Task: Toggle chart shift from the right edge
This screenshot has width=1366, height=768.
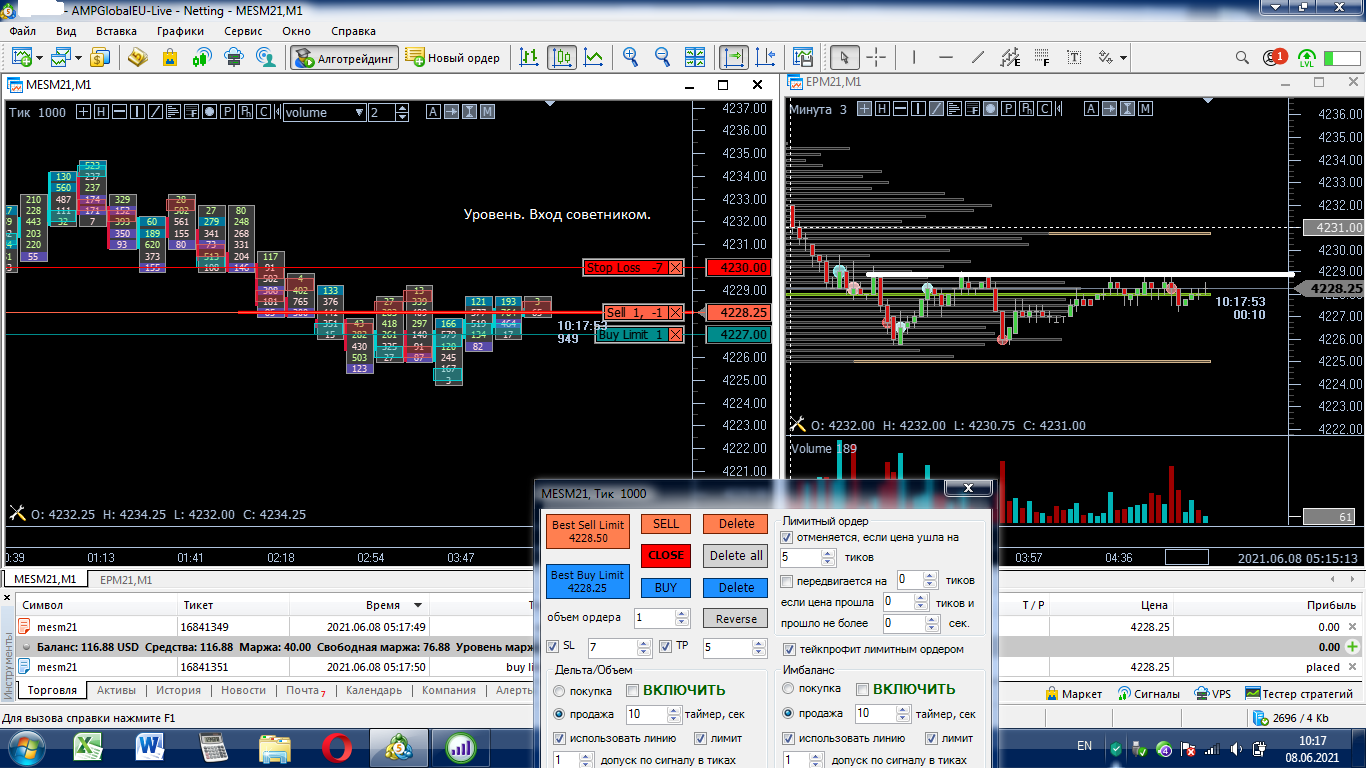Action: click(x=765, y=57)
